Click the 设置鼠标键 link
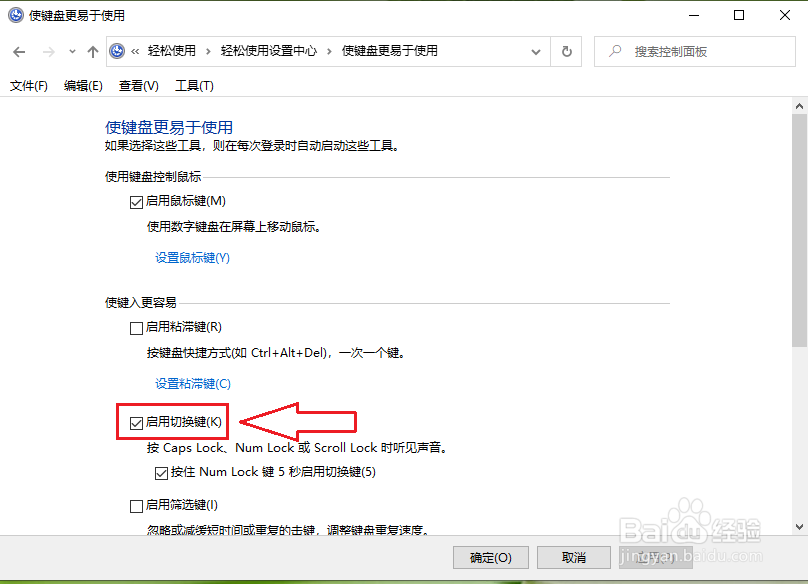Image resolution: width=808 pixels, height=584 pixels. pyautogui.click(x=192, y=258)
